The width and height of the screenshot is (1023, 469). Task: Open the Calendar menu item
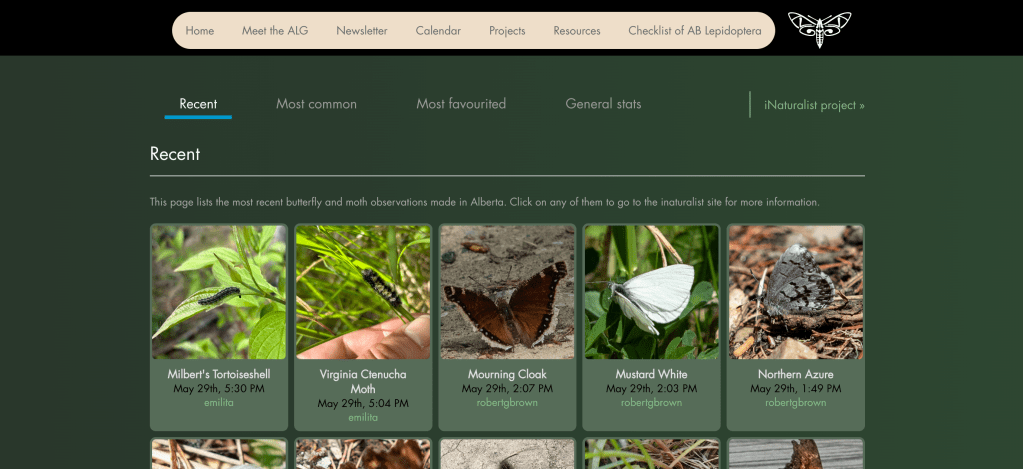pos(438,31)
